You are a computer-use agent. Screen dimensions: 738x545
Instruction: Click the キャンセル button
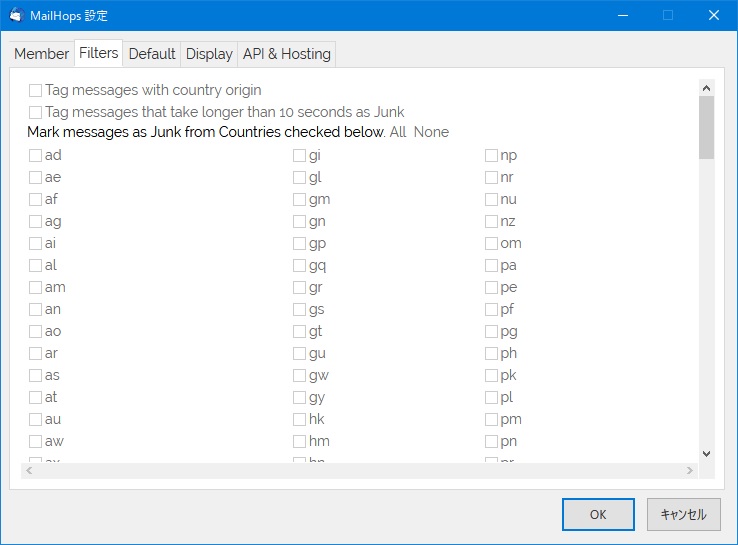(x=683, y=514)
